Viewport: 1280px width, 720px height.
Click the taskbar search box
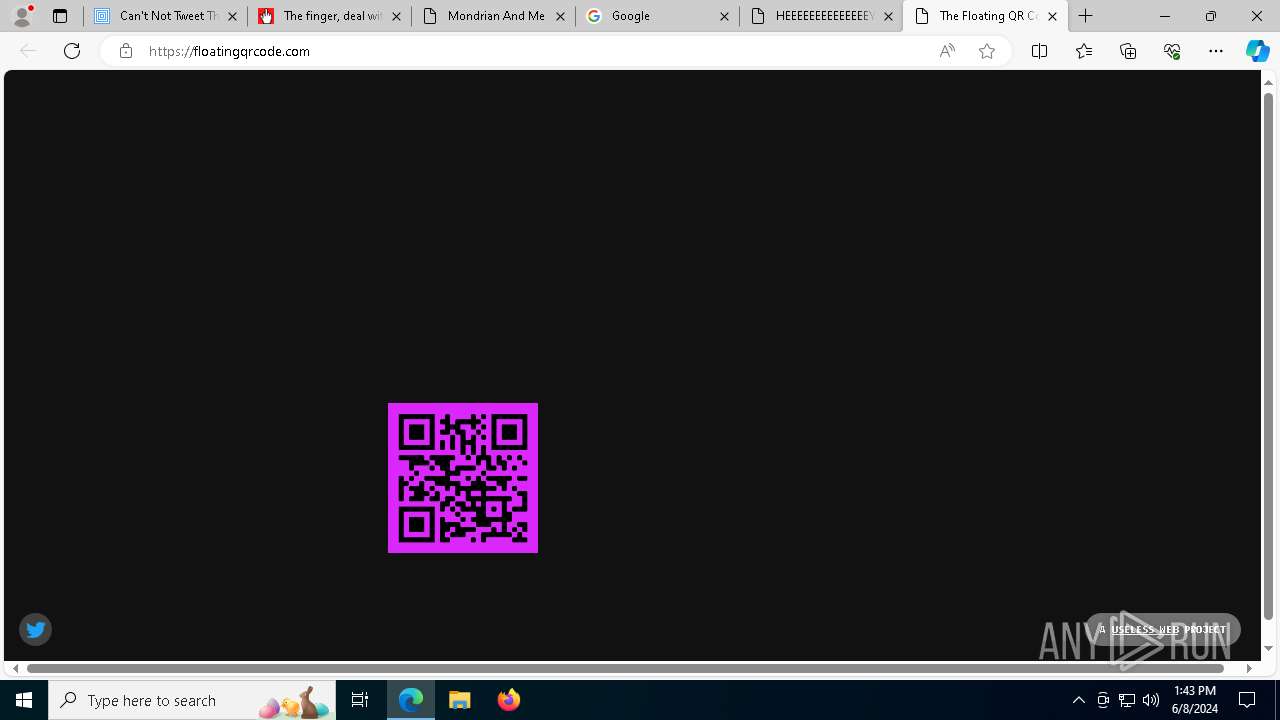point(192,700)
